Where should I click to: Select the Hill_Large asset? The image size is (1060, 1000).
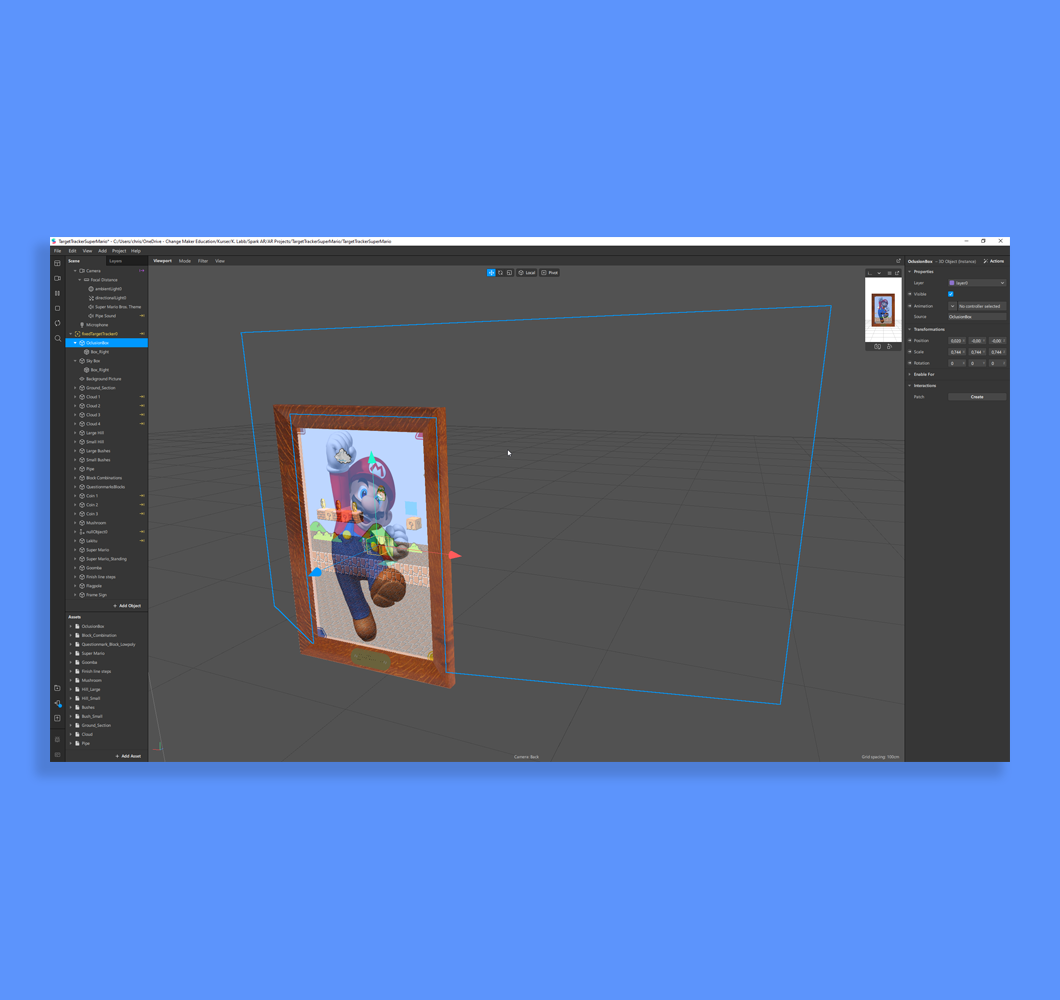(x=91, y=690)
